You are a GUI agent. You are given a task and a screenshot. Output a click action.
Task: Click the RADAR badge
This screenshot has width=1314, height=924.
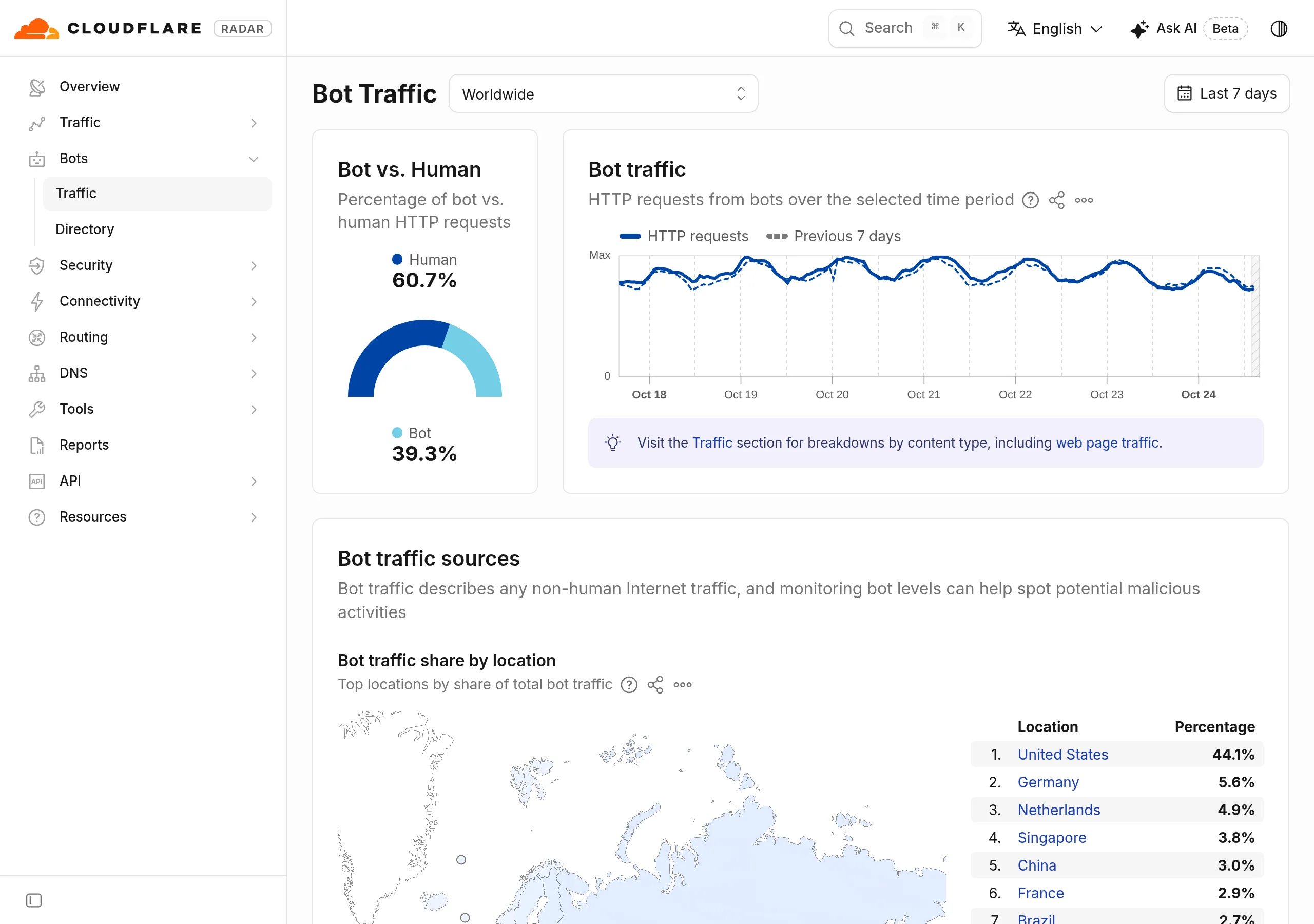243,29
